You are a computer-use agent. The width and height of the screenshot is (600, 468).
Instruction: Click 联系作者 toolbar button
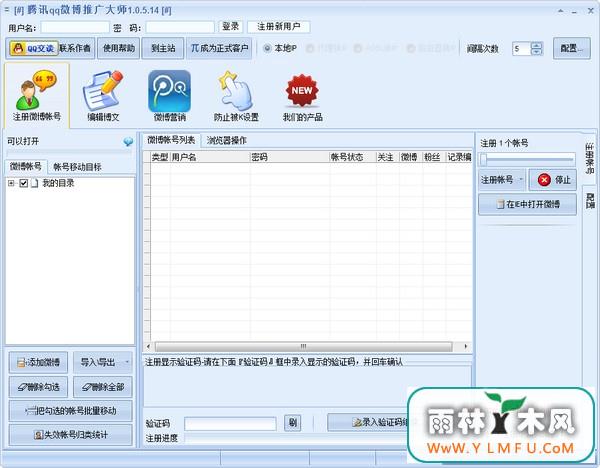point(75,48)
